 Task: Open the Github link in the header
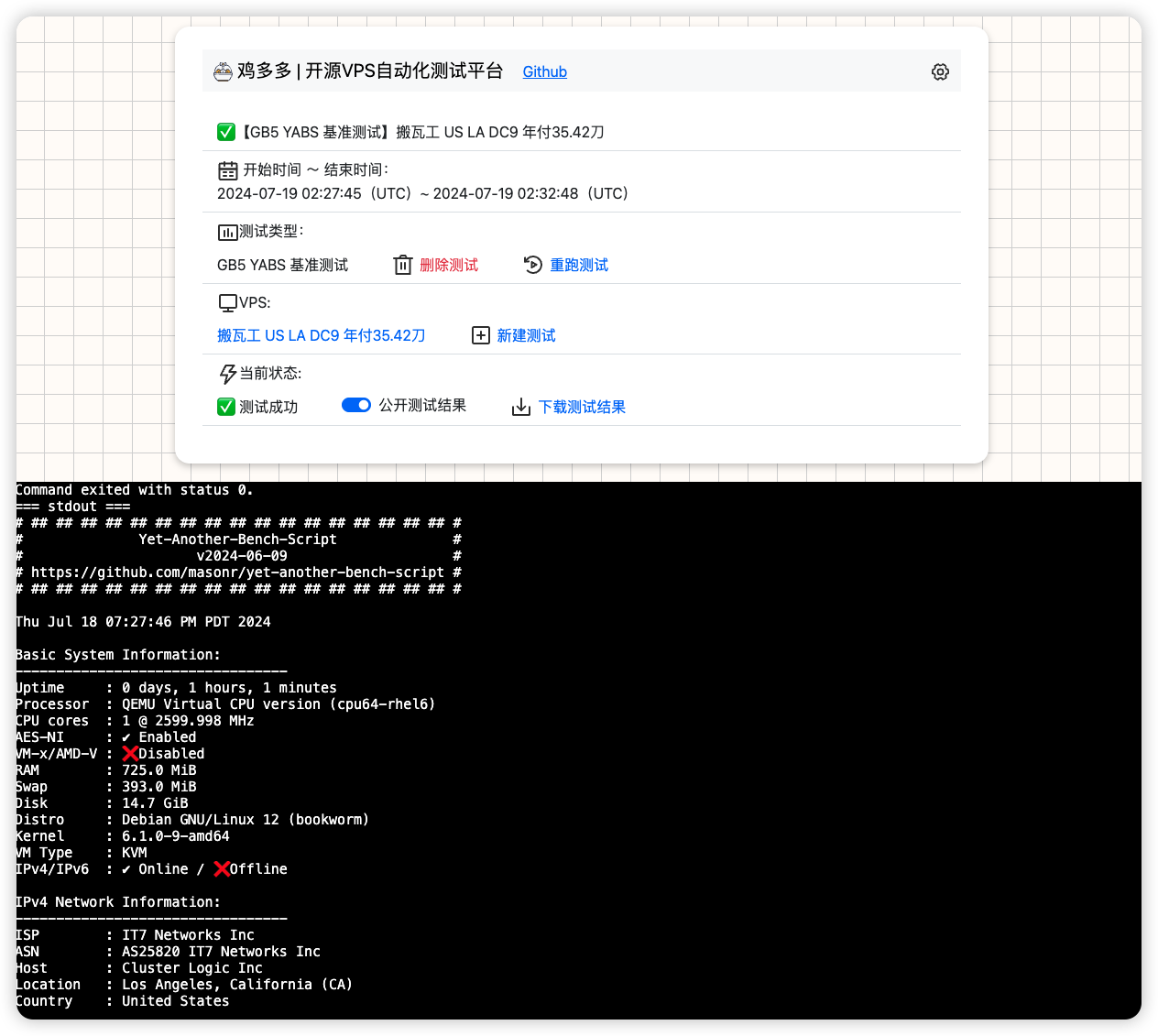click(544, 71)
